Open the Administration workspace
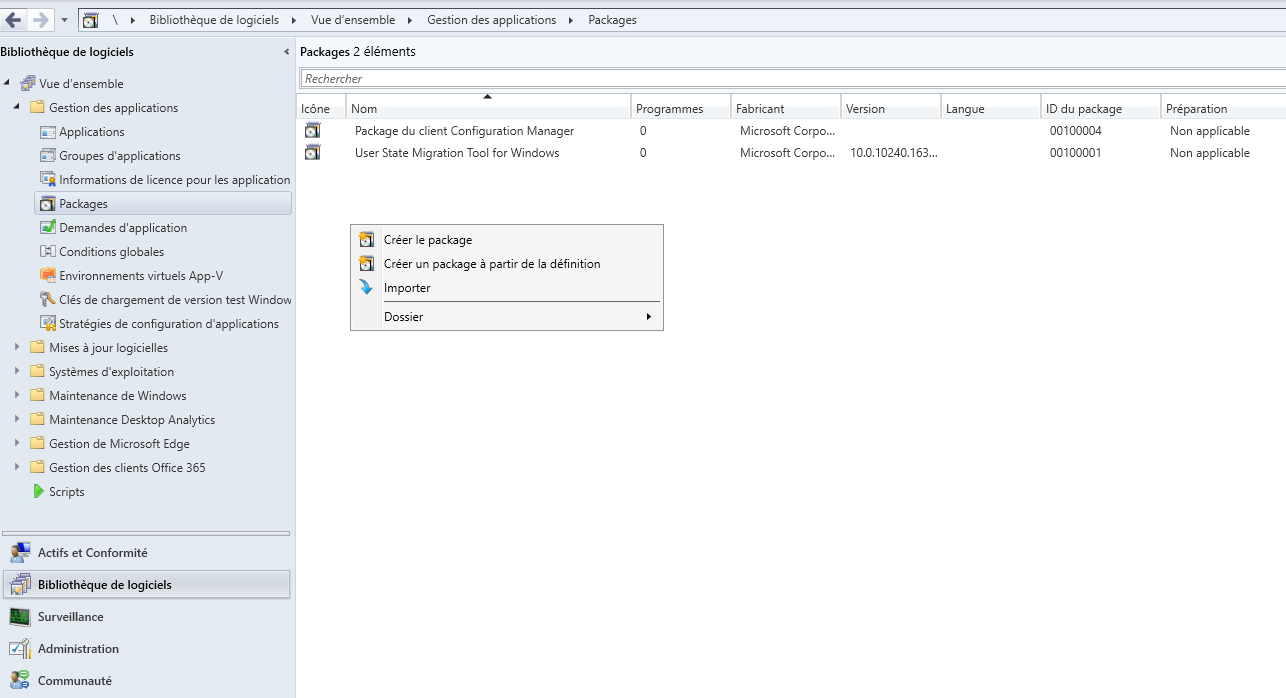 click(78, 649)
